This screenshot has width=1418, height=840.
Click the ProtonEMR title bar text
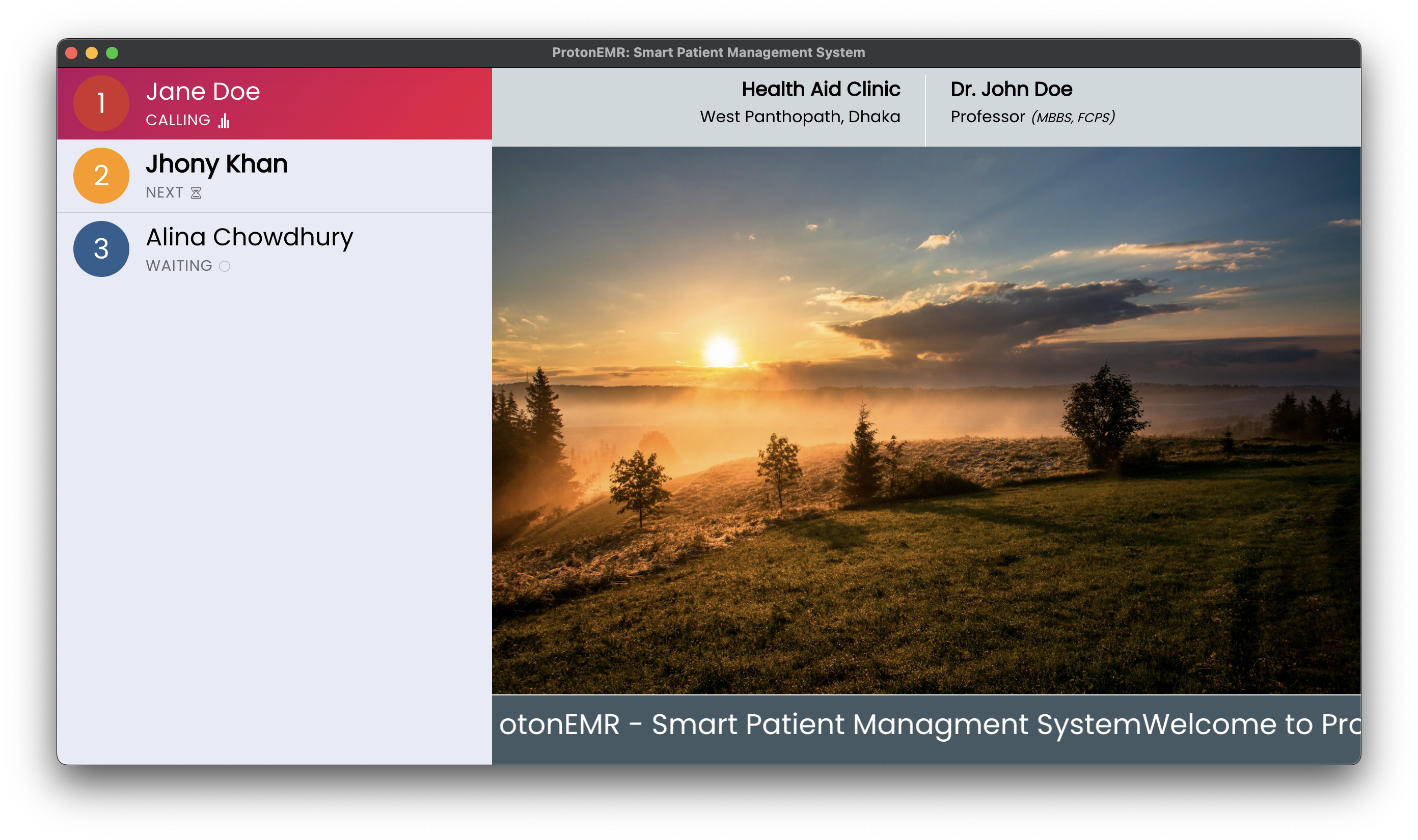click(708, 52)
